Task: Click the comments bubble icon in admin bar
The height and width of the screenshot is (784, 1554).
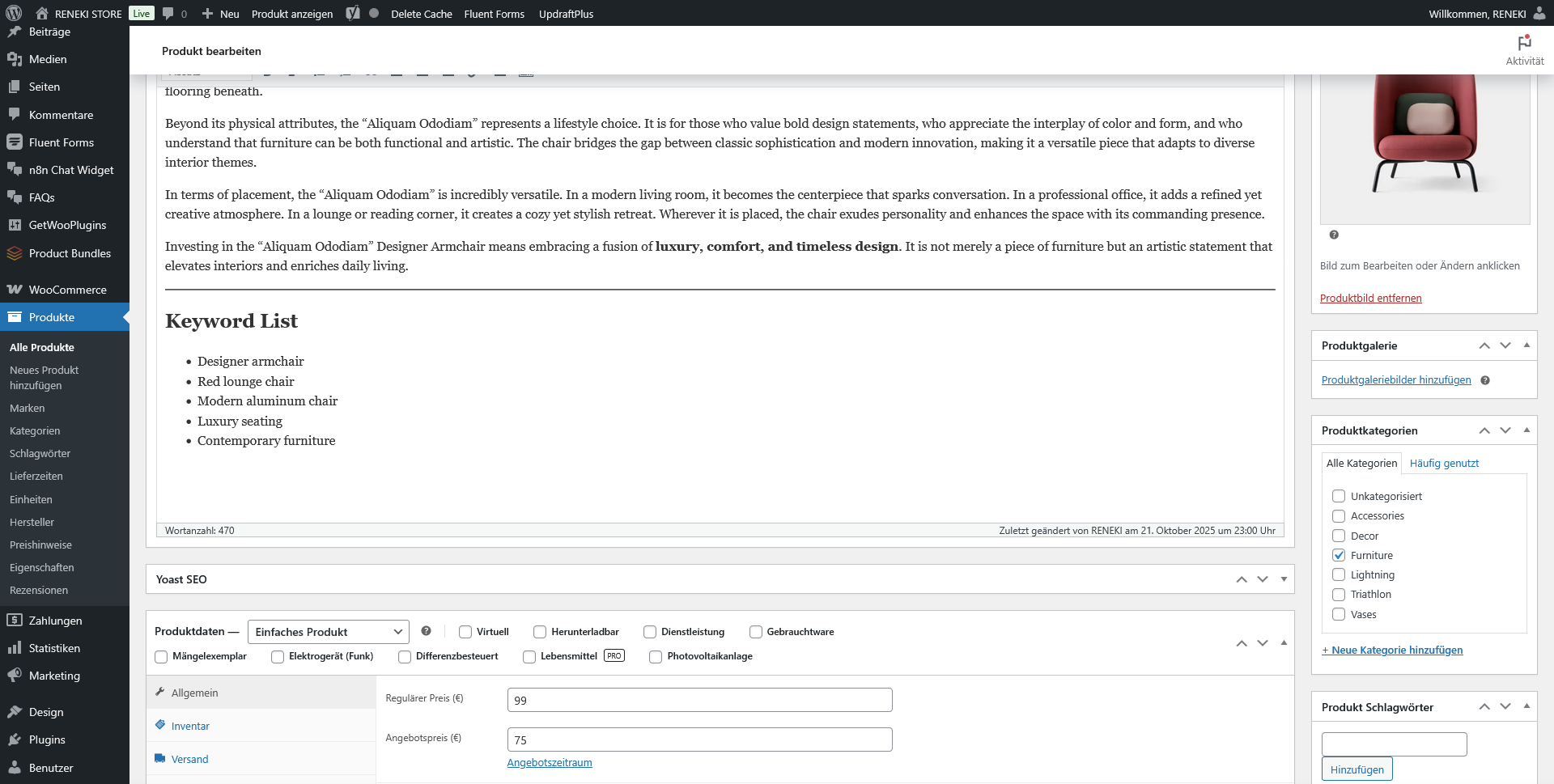Action: pyautogui.click(x=168, y=13)
